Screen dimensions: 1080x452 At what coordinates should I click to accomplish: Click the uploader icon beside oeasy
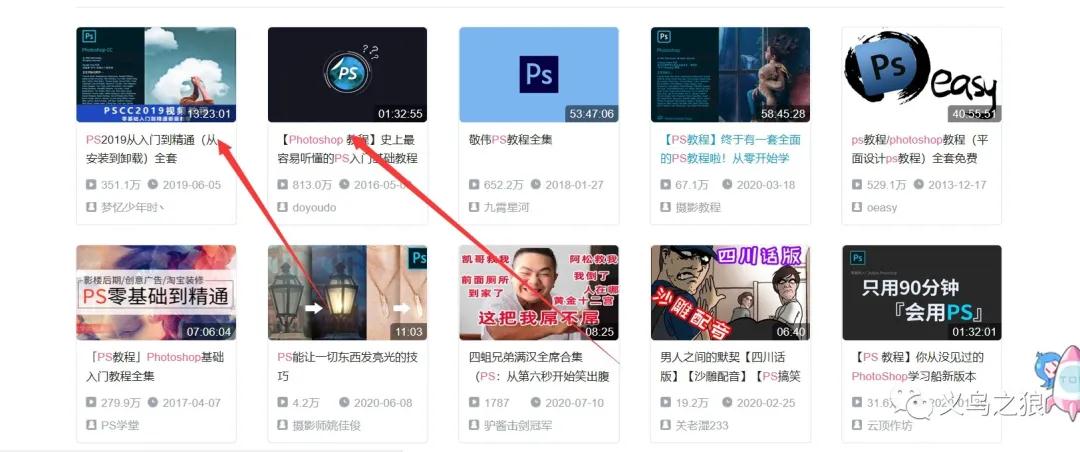(858, 207)
